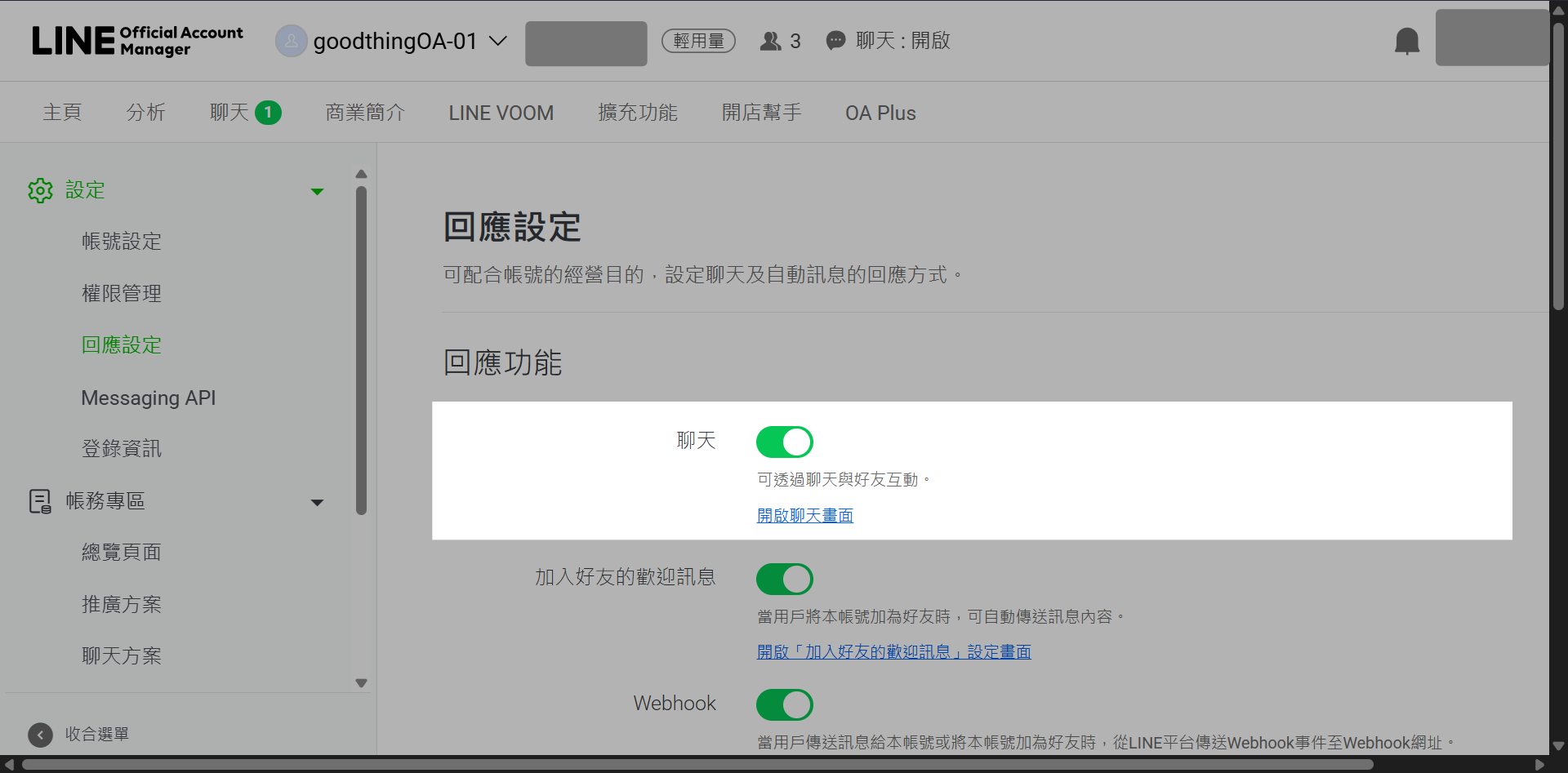Image resolution: width=1568 pixels, height=773 pixels.
Task: Click the friends count icon
Action: tap(770, 41)
